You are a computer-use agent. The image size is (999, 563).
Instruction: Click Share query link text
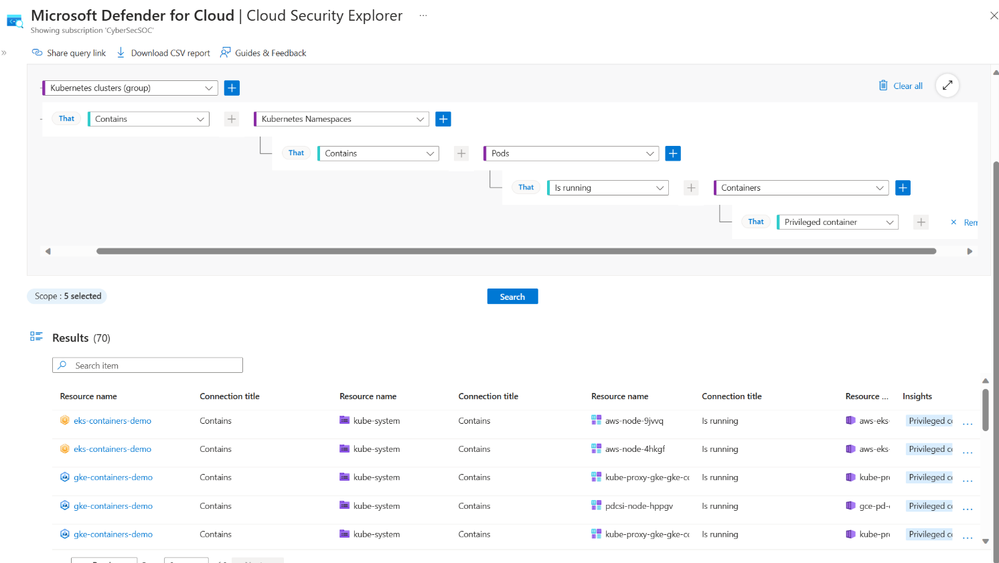76,53
